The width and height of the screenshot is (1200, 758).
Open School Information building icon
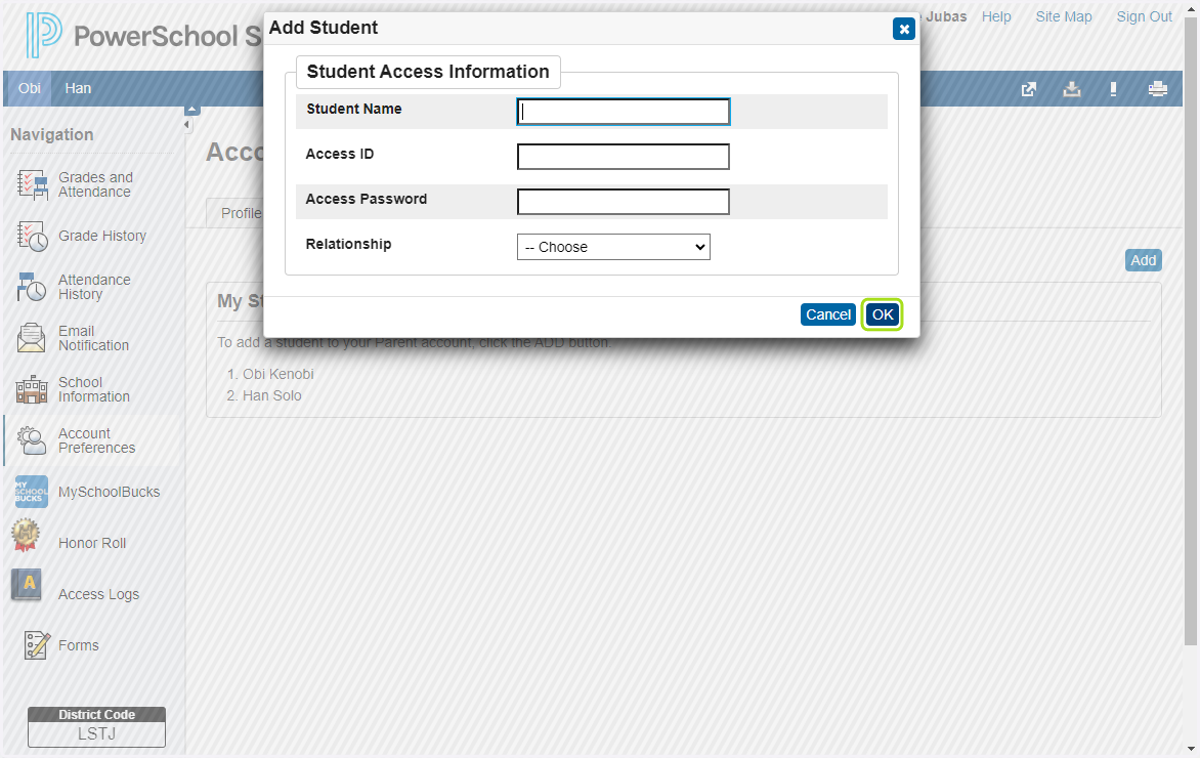pos(32,389)
